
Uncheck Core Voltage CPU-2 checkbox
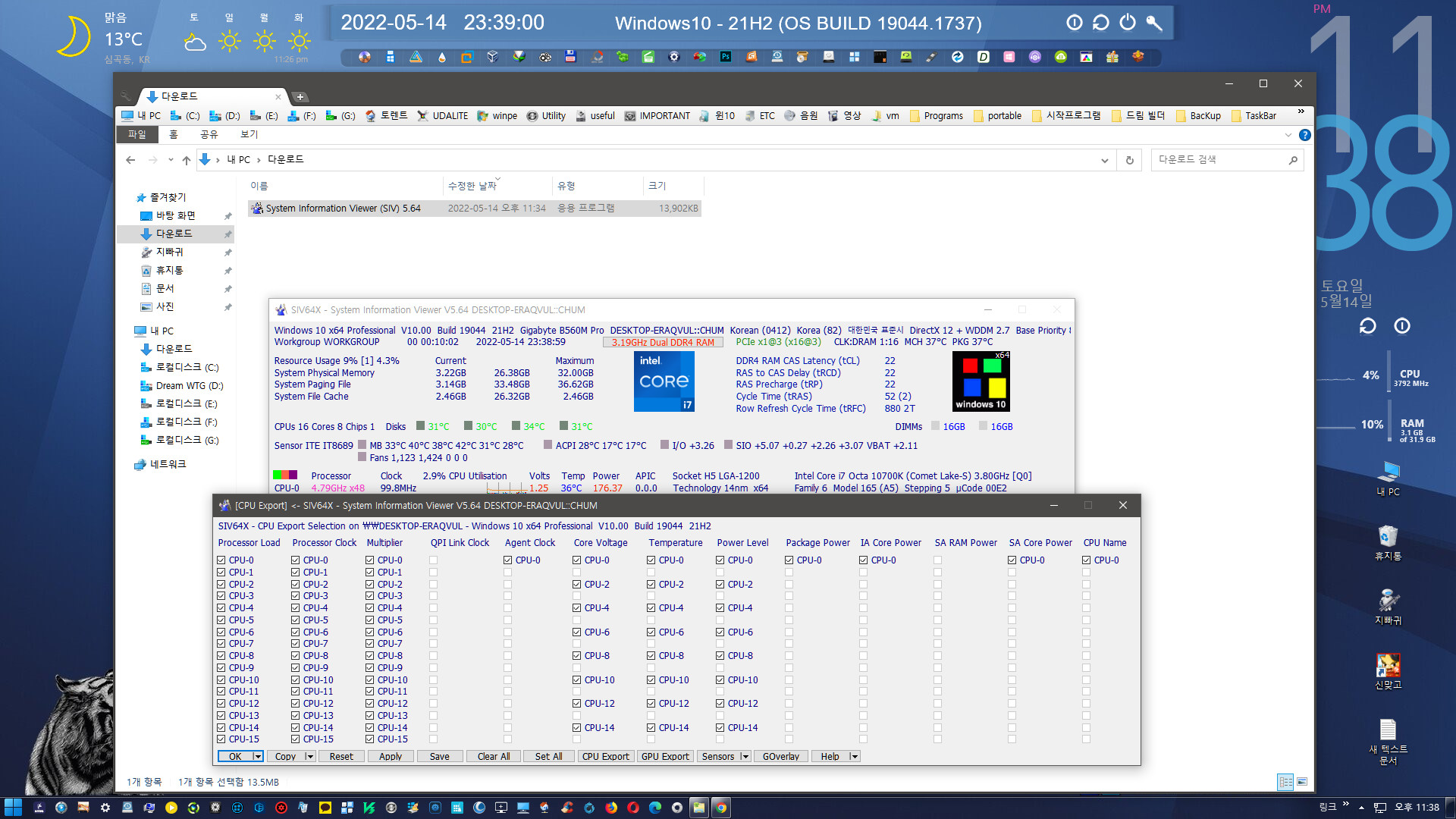[577, 585]
